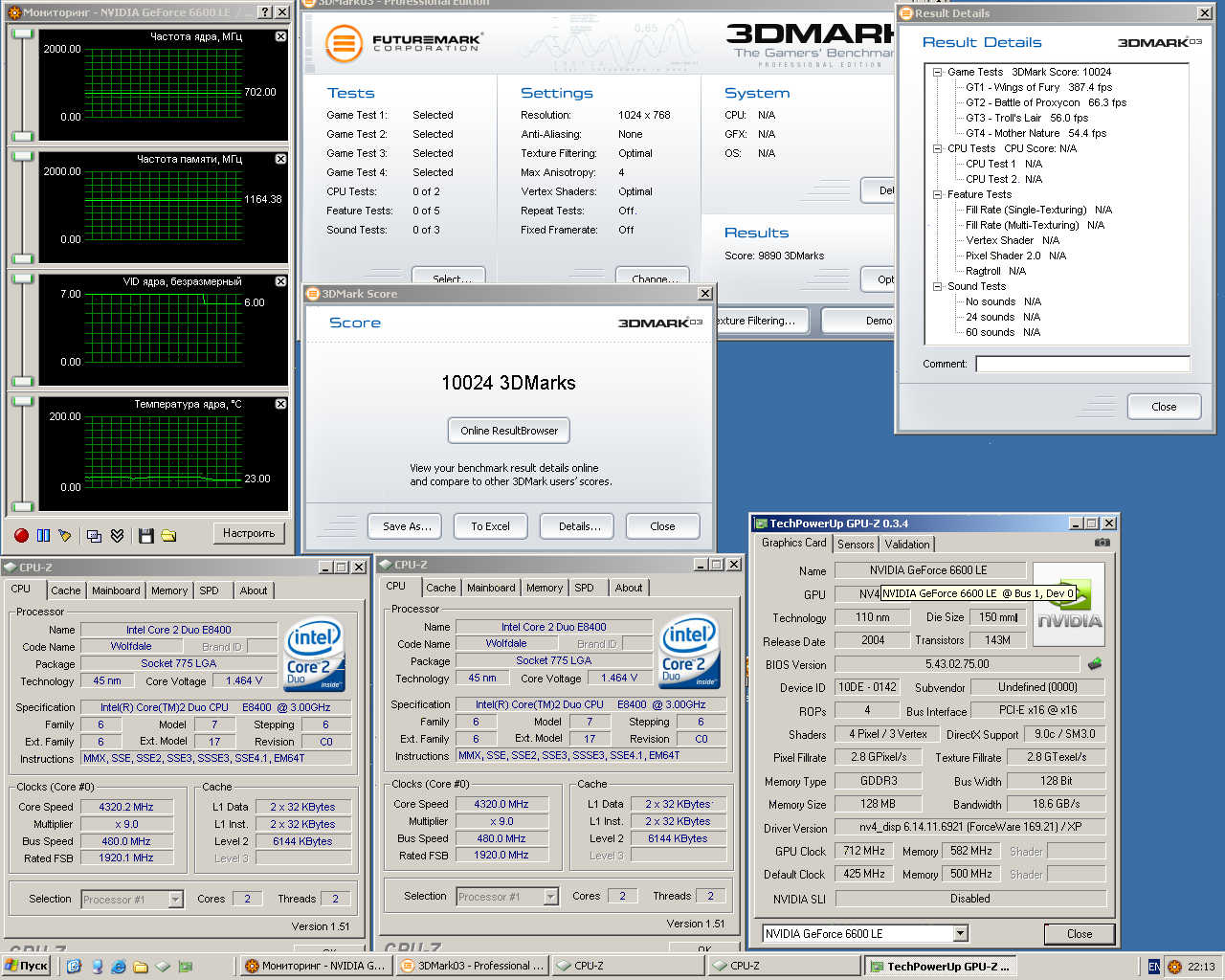1225x980 pixels.
Task: Click the floppy disk save icon in monitoring
Action: pos(145,535)
